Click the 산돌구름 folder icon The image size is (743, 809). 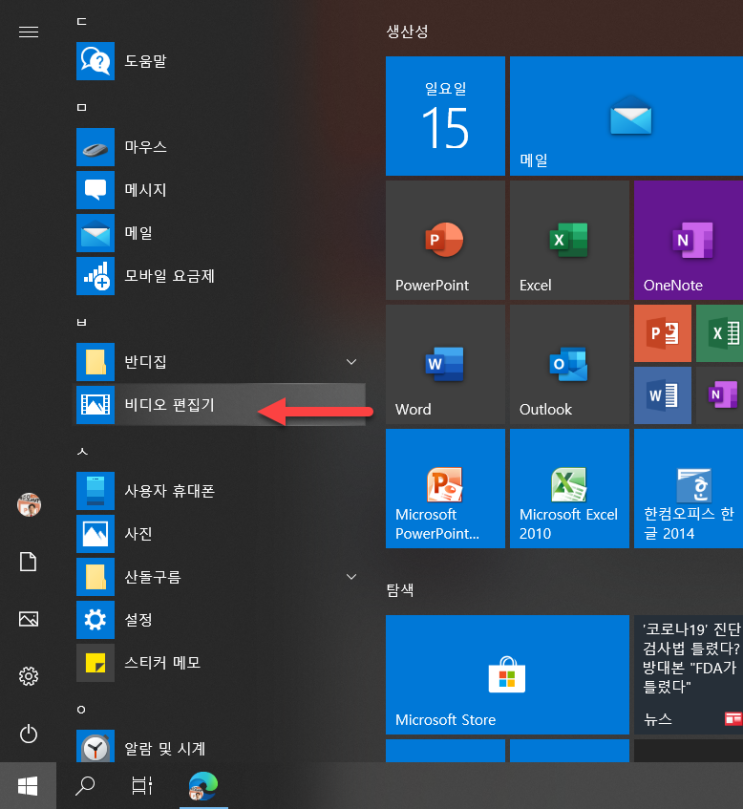tap(95, 577)
